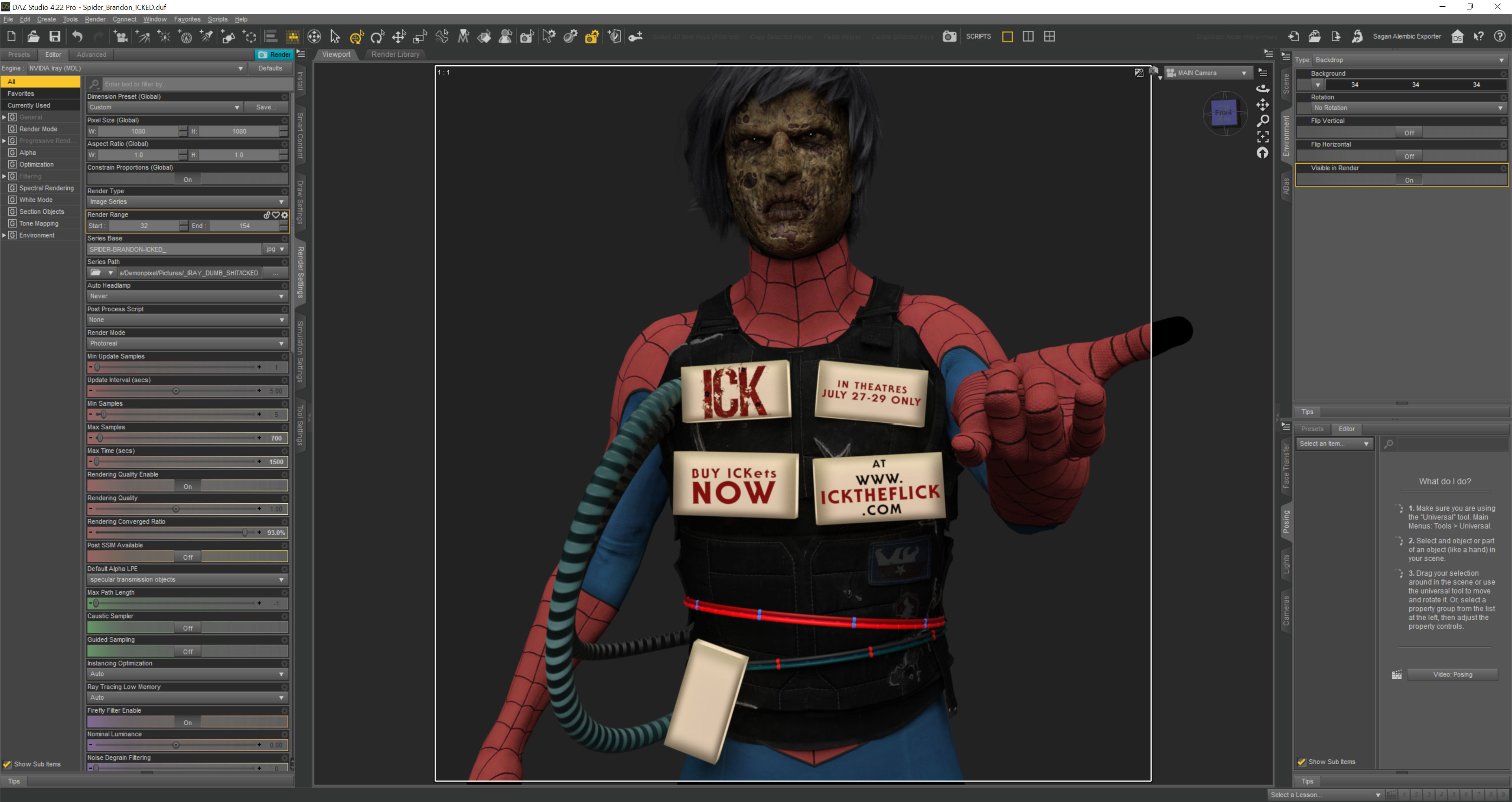Click the Defaults button
Viewport: 1512px width, 802px height.
click(270, 68)
